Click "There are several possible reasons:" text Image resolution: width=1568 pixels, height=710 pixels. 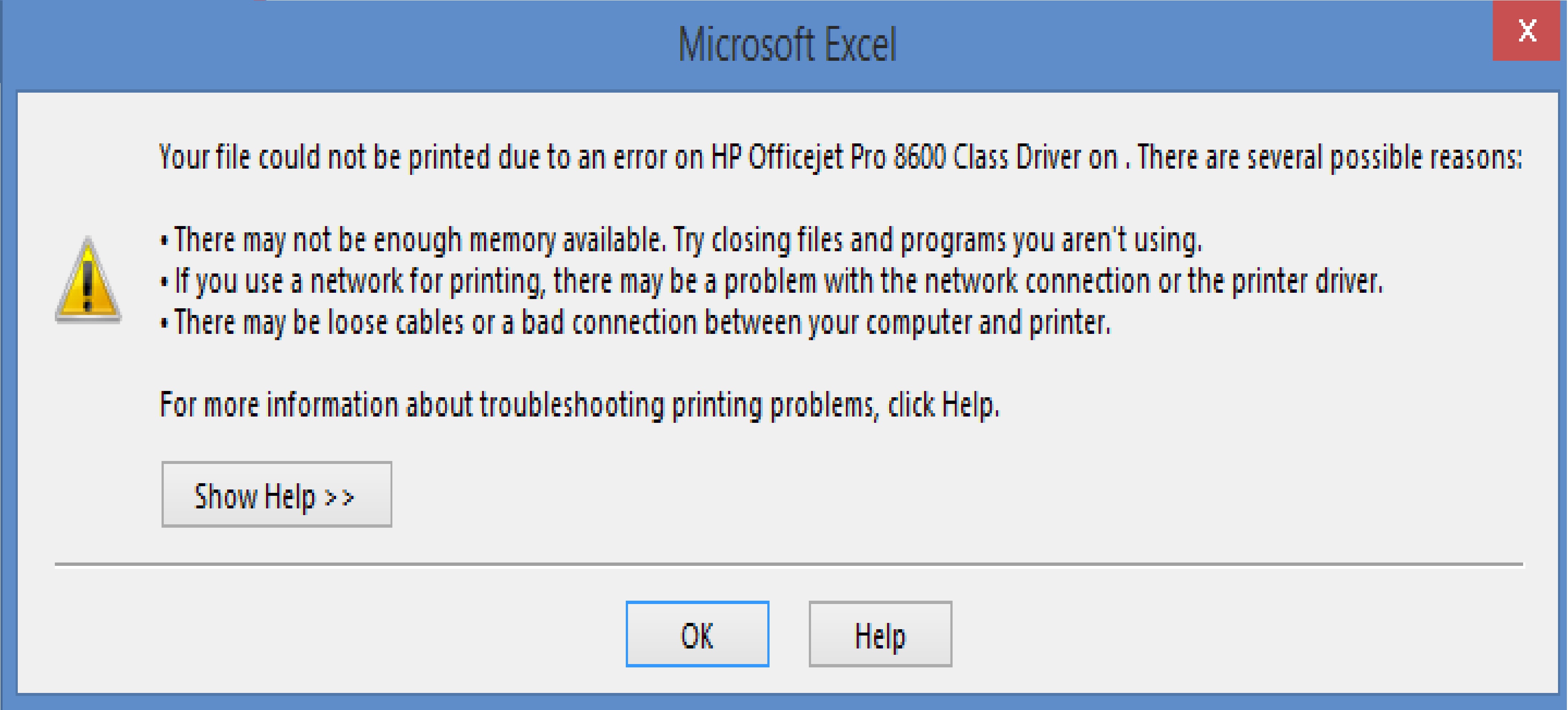[x=1329, y=157]
